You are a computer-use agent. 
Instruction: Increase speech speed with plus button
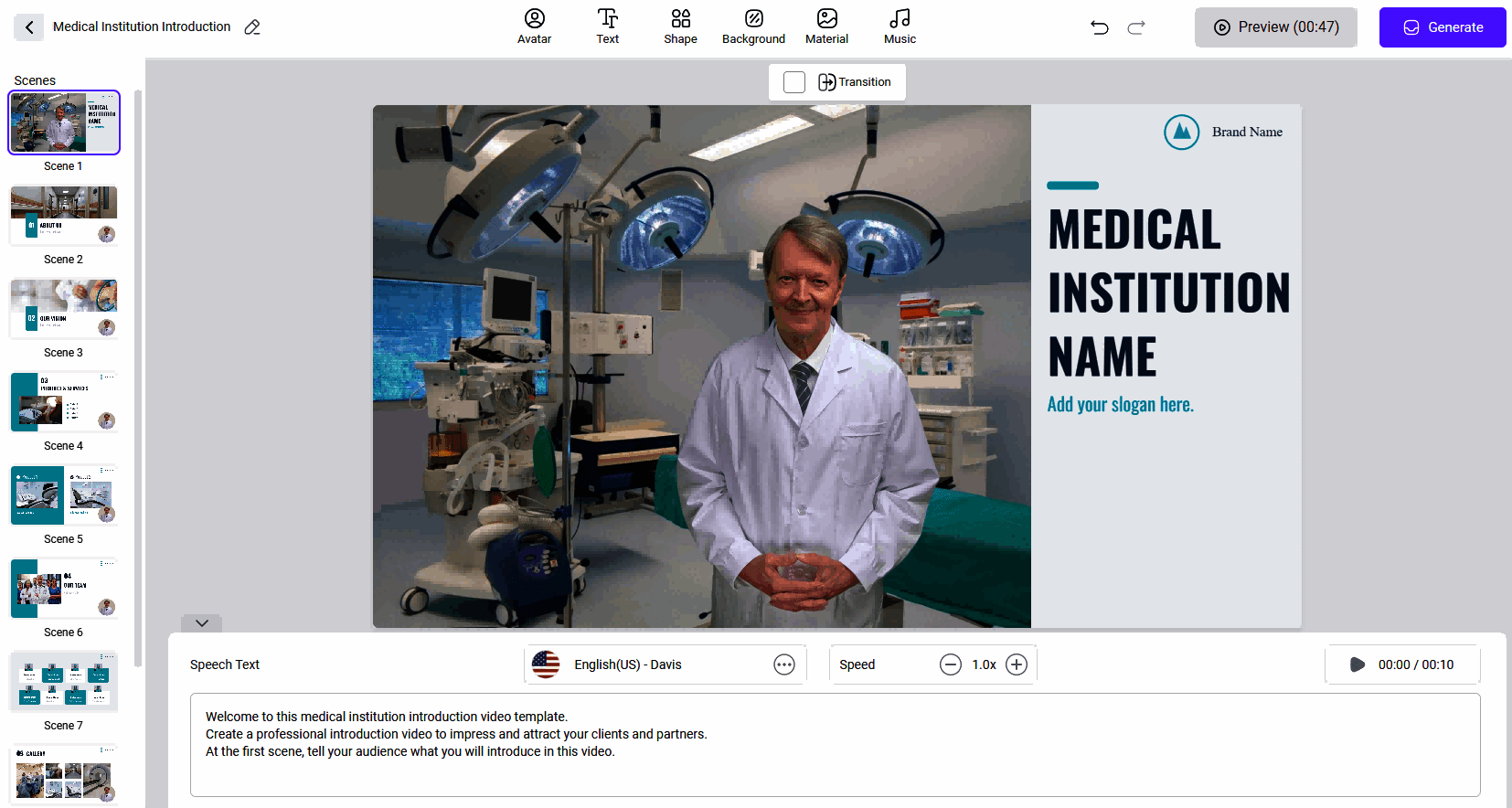[1017, 664]
